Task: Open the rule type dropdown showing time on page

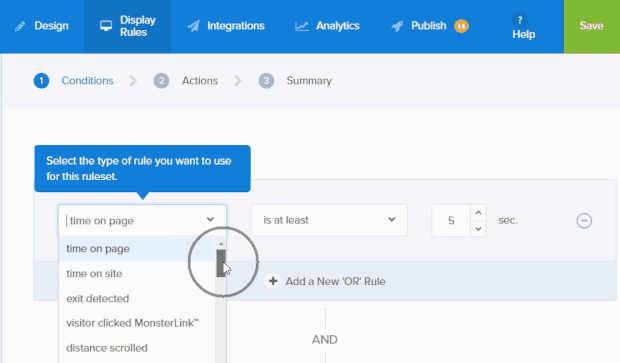Action: tap(142, 220)
